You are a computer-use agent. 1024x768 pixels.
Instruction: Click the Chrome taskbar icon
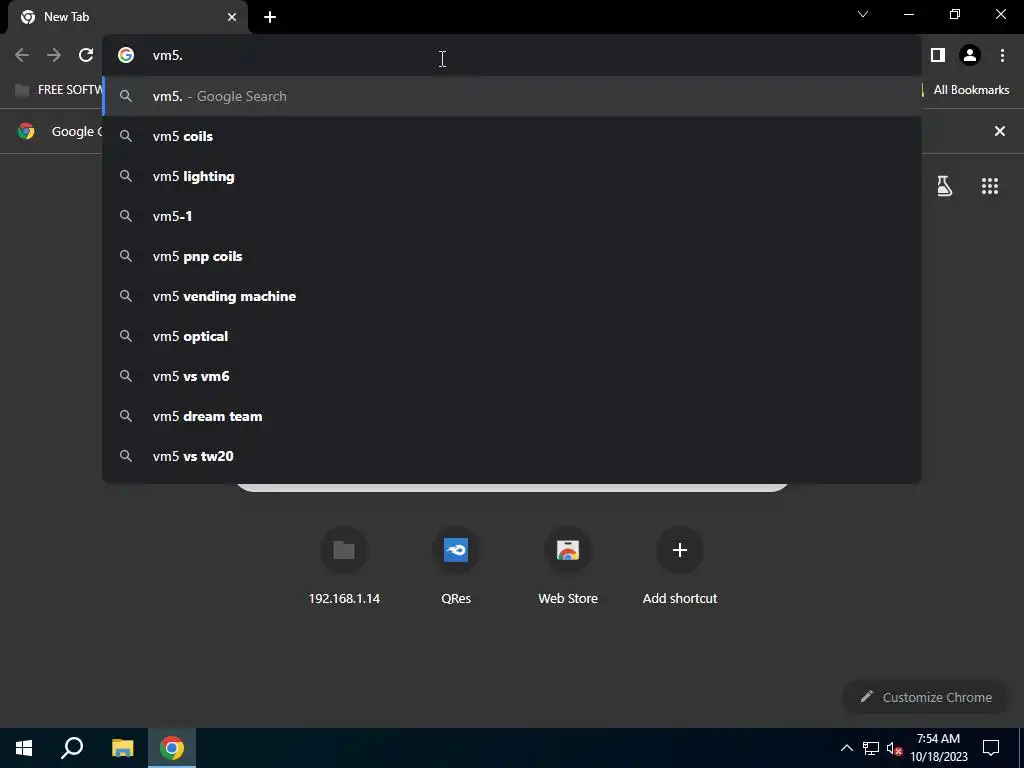point(172,748)
